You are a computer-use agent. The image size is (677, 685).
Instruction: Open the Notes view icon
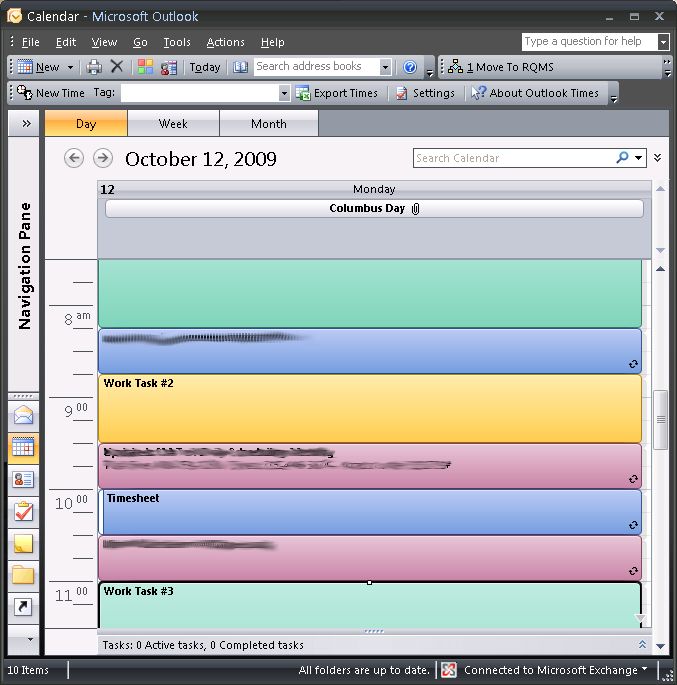[23, 543]
